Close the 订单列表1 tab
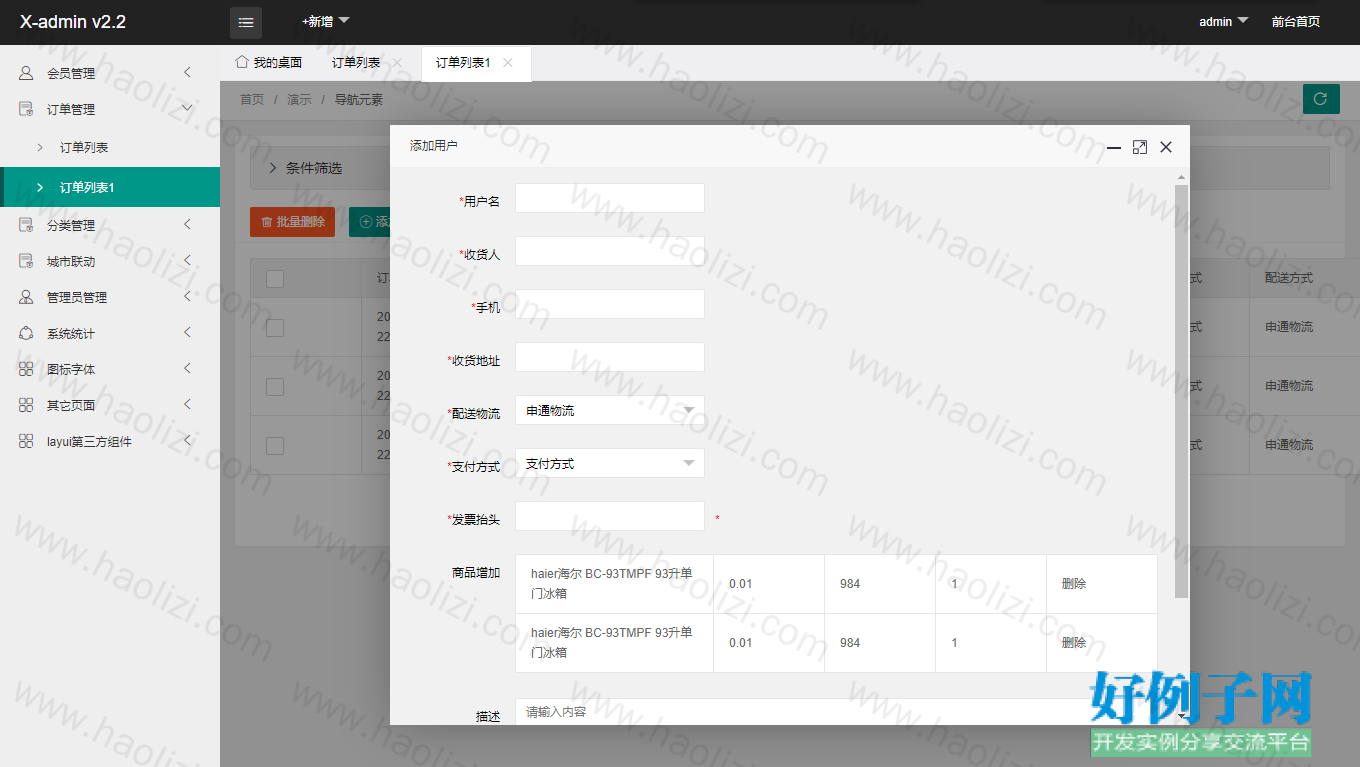The width and height of the screenshot is (1360, 767). (x=508, y=62)
